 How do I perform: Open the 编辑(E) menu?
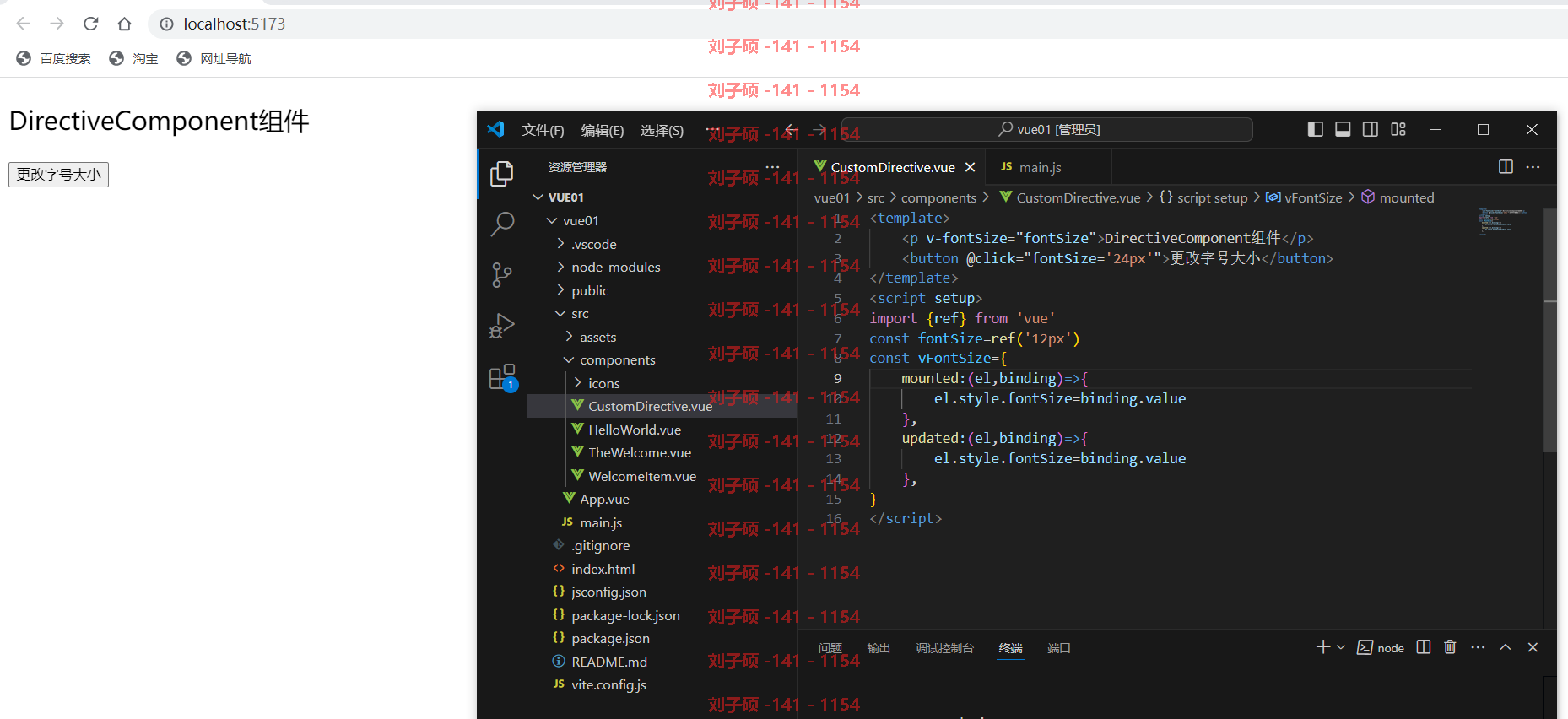(603, 130)
